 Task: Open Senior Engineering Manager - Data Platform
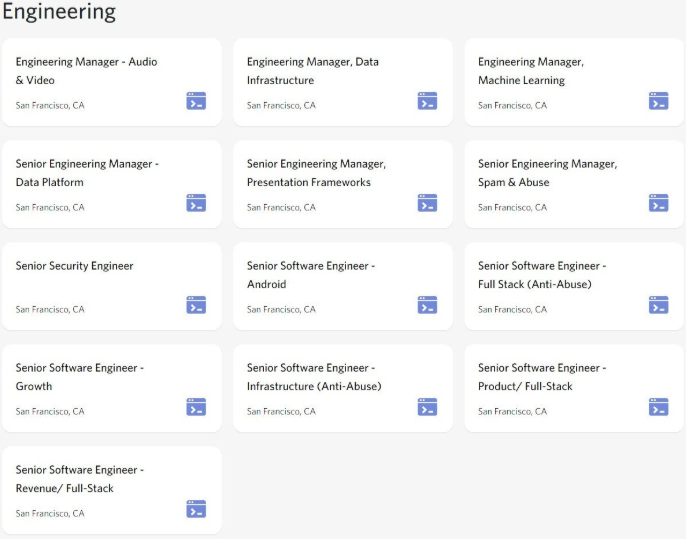pos(87,173)
